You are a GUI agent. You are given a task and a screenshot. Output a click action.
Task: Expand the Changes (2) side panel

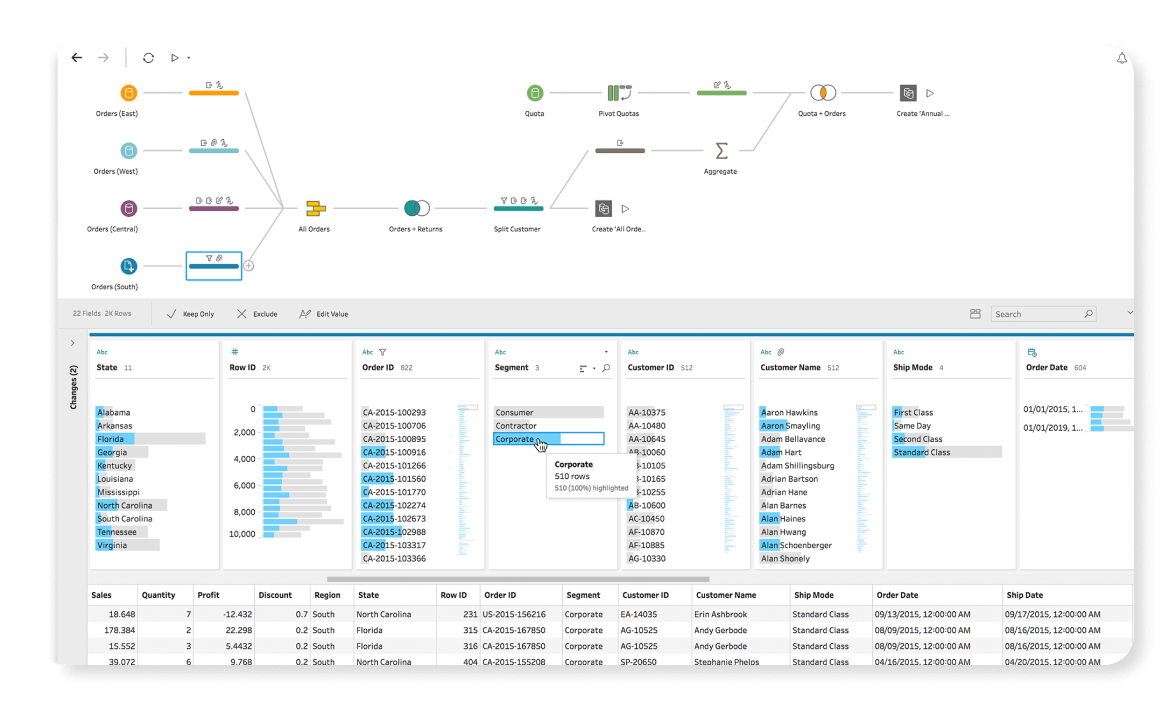click(72, 343)
